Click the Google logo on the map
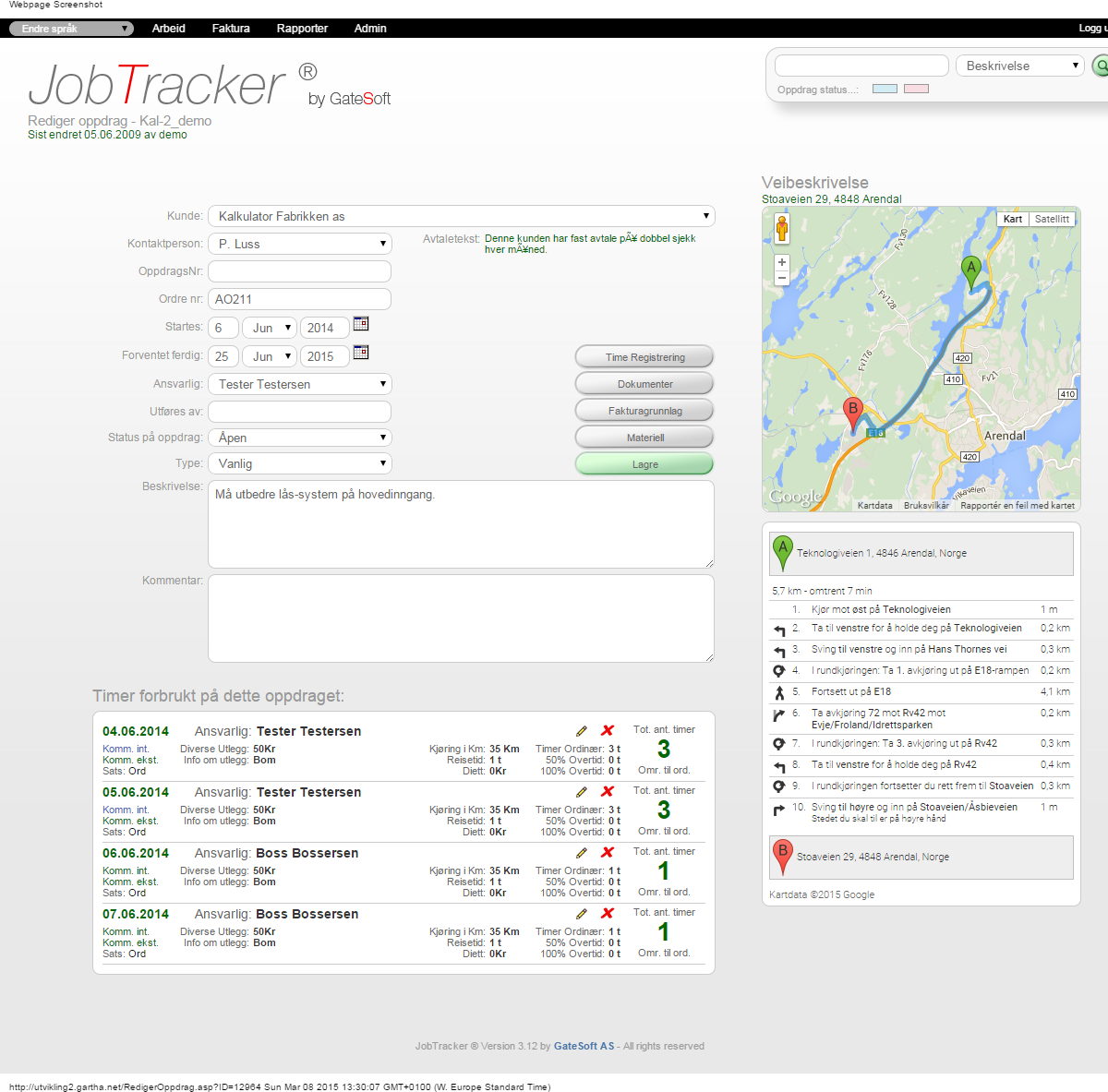Screen dimensions: 1108x1092 (x=795, y=497)
